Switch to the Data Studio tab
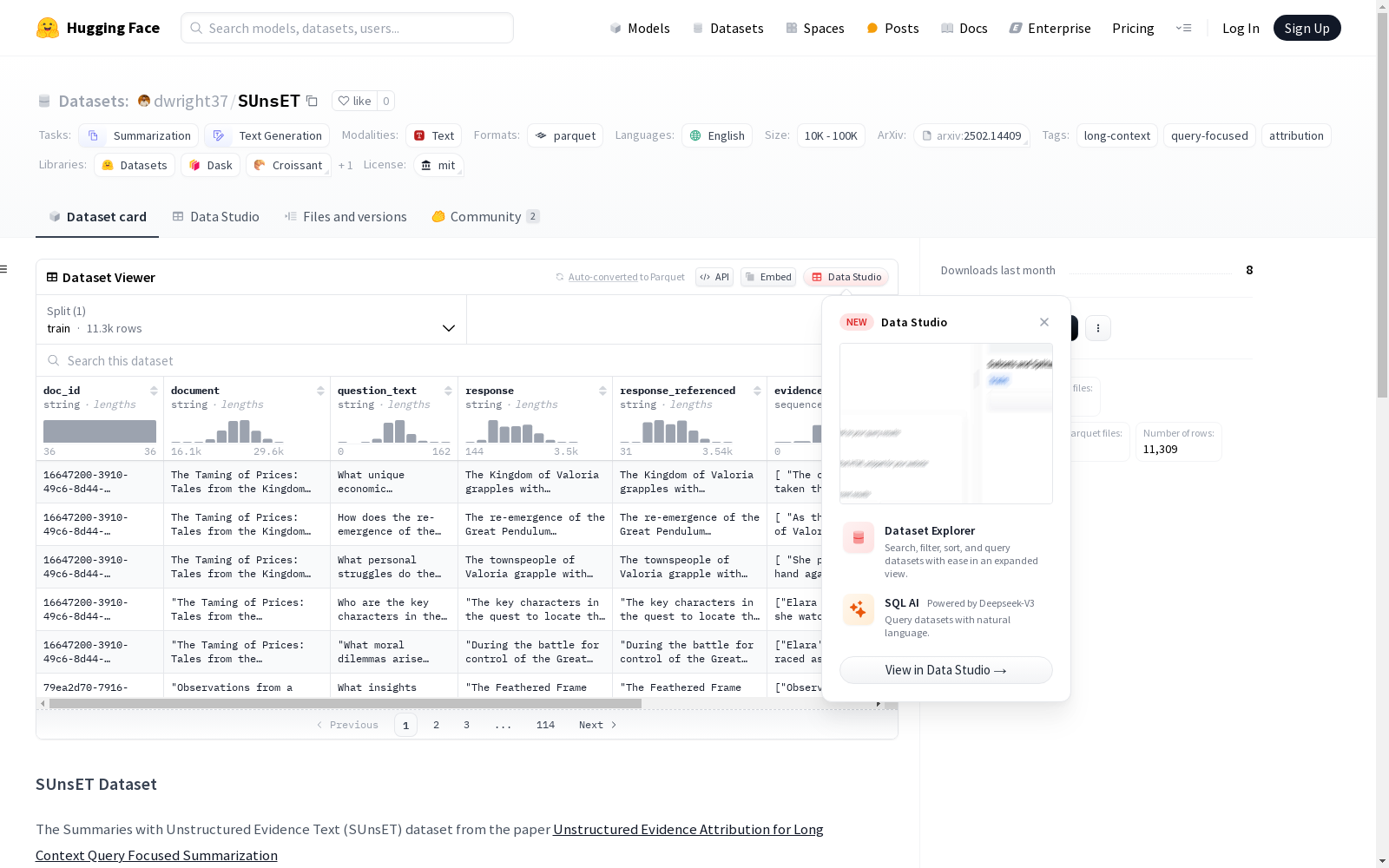The height and width of the screenshot is (868, 1389). coord(216,217)
